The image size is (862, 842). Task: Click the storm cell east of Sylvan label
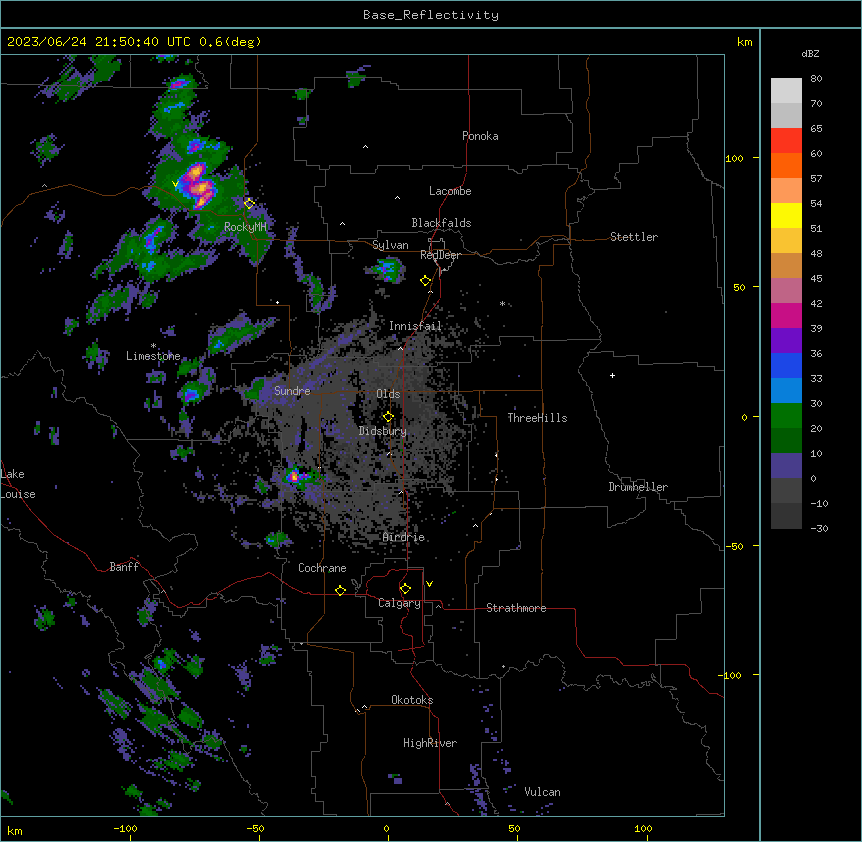(x=388, y=270)
